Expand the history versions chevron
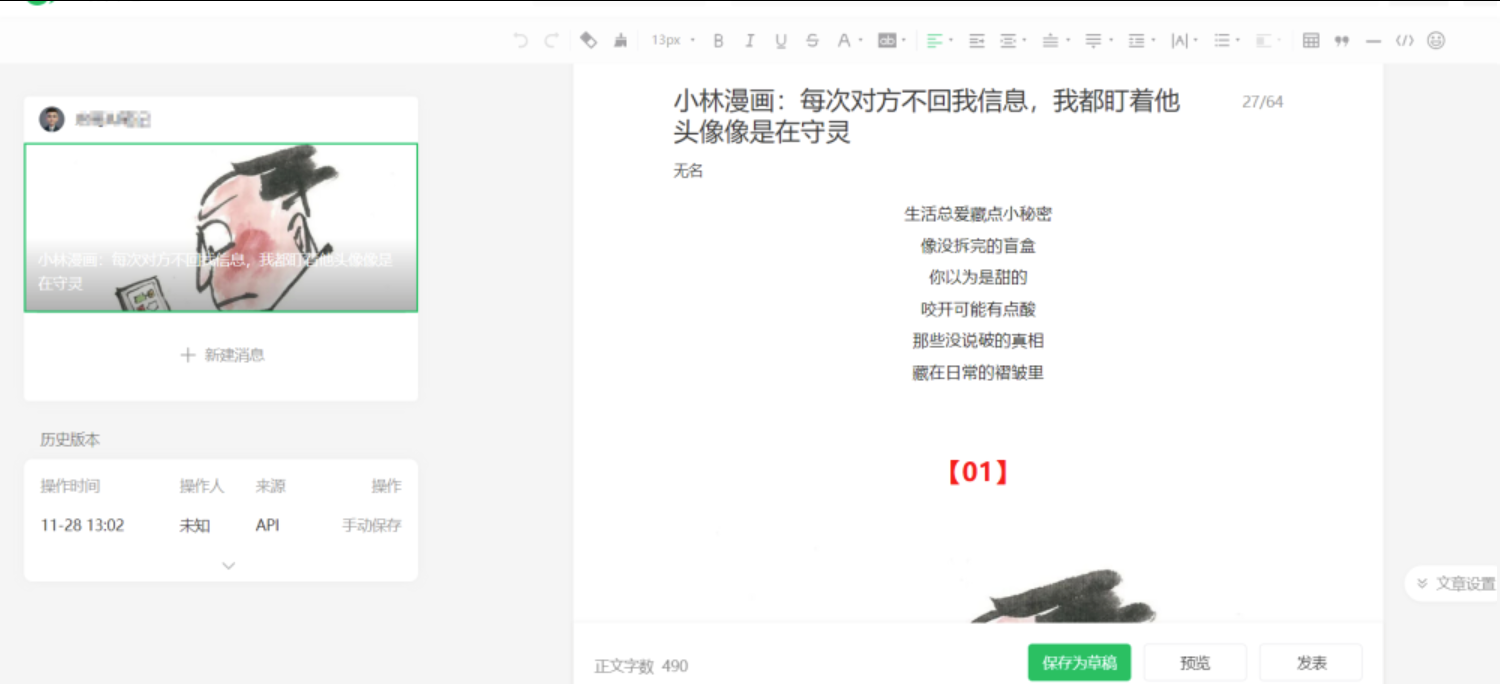Viewport: 1500px width, 684px height. click(x=228, y=565)
